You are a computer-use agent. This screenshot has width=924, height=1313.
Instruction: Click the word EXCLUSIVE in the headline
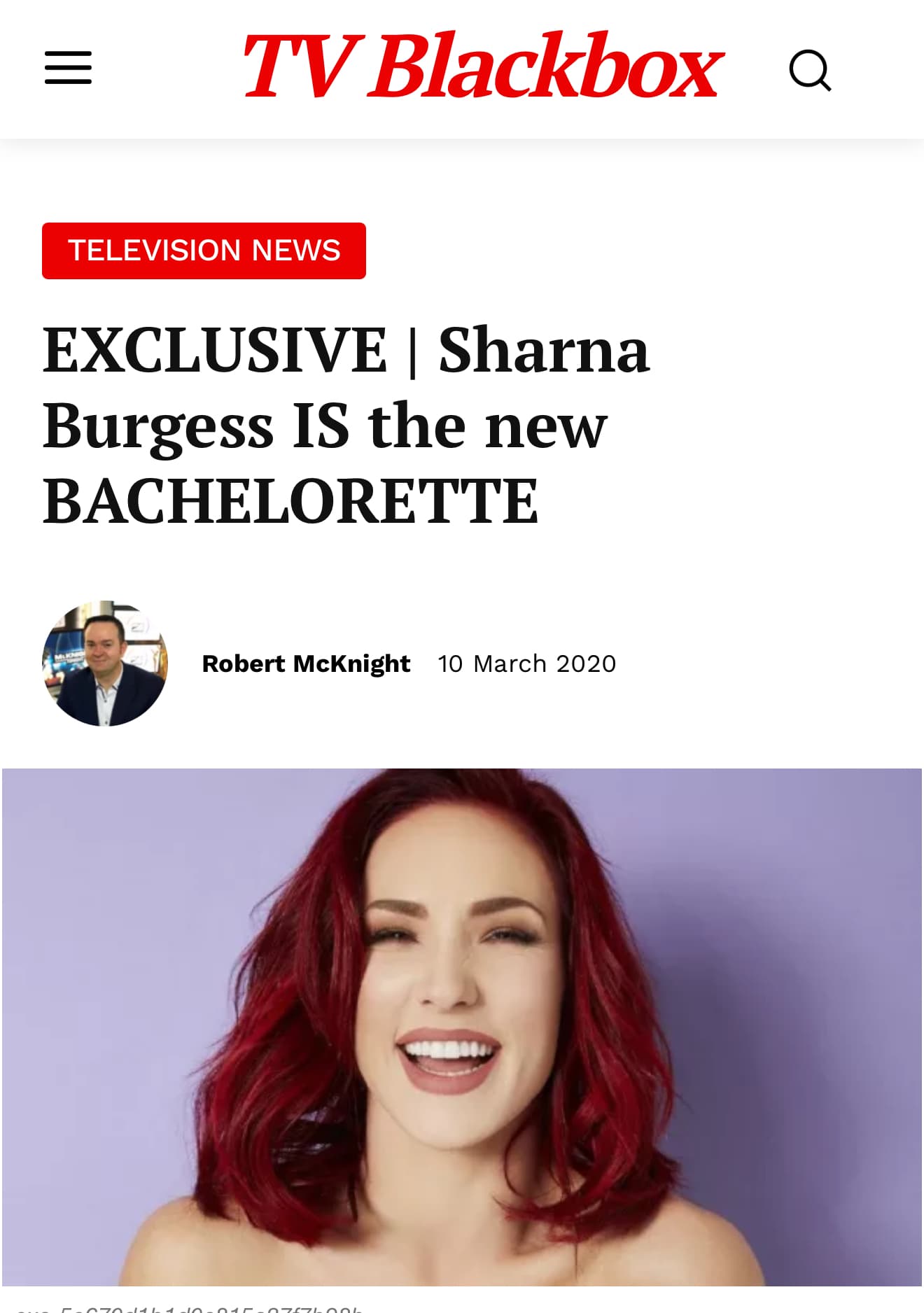[x=215, y=350]
